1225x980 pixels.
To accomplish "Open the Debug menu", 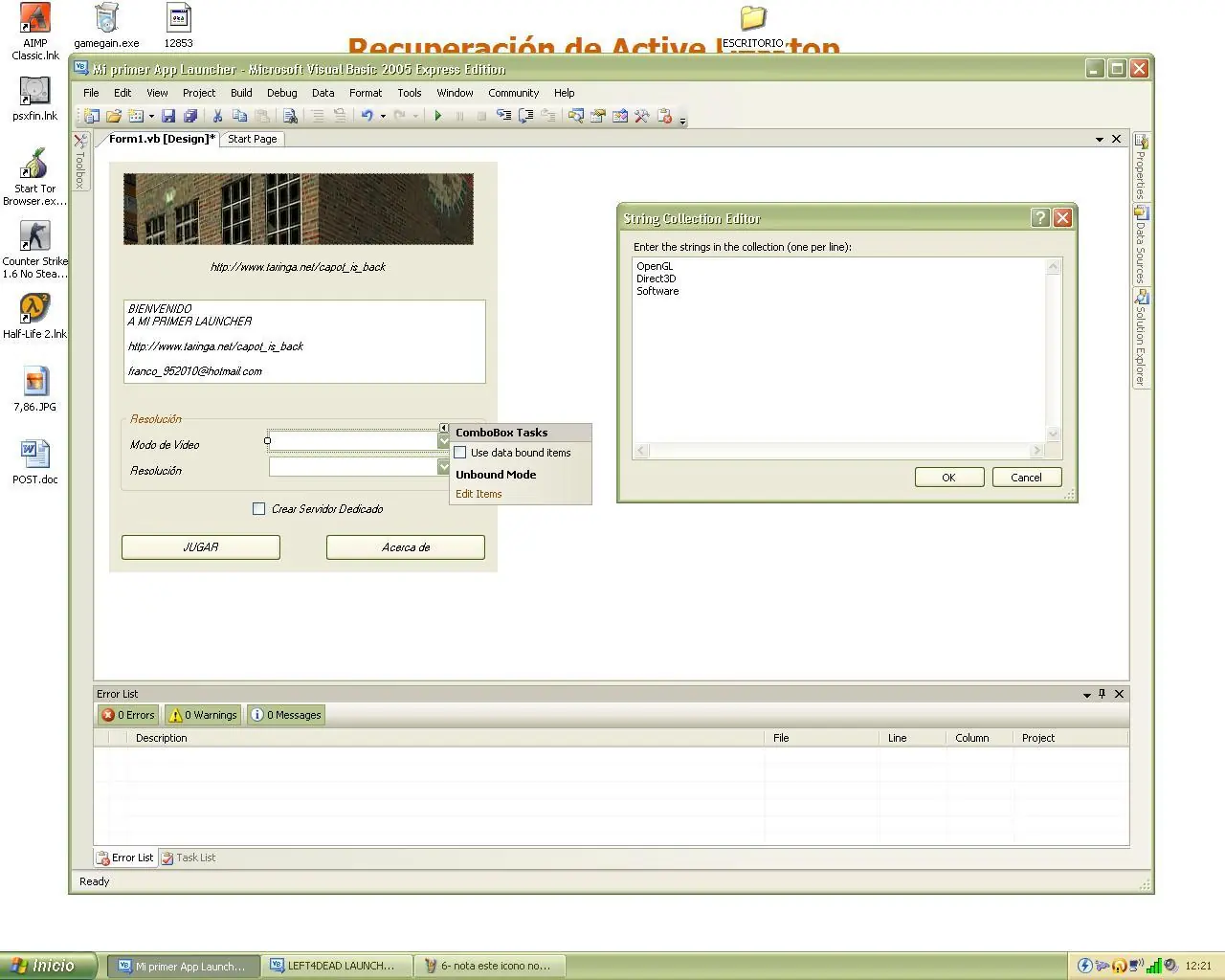I will click(x=281, y=93).
